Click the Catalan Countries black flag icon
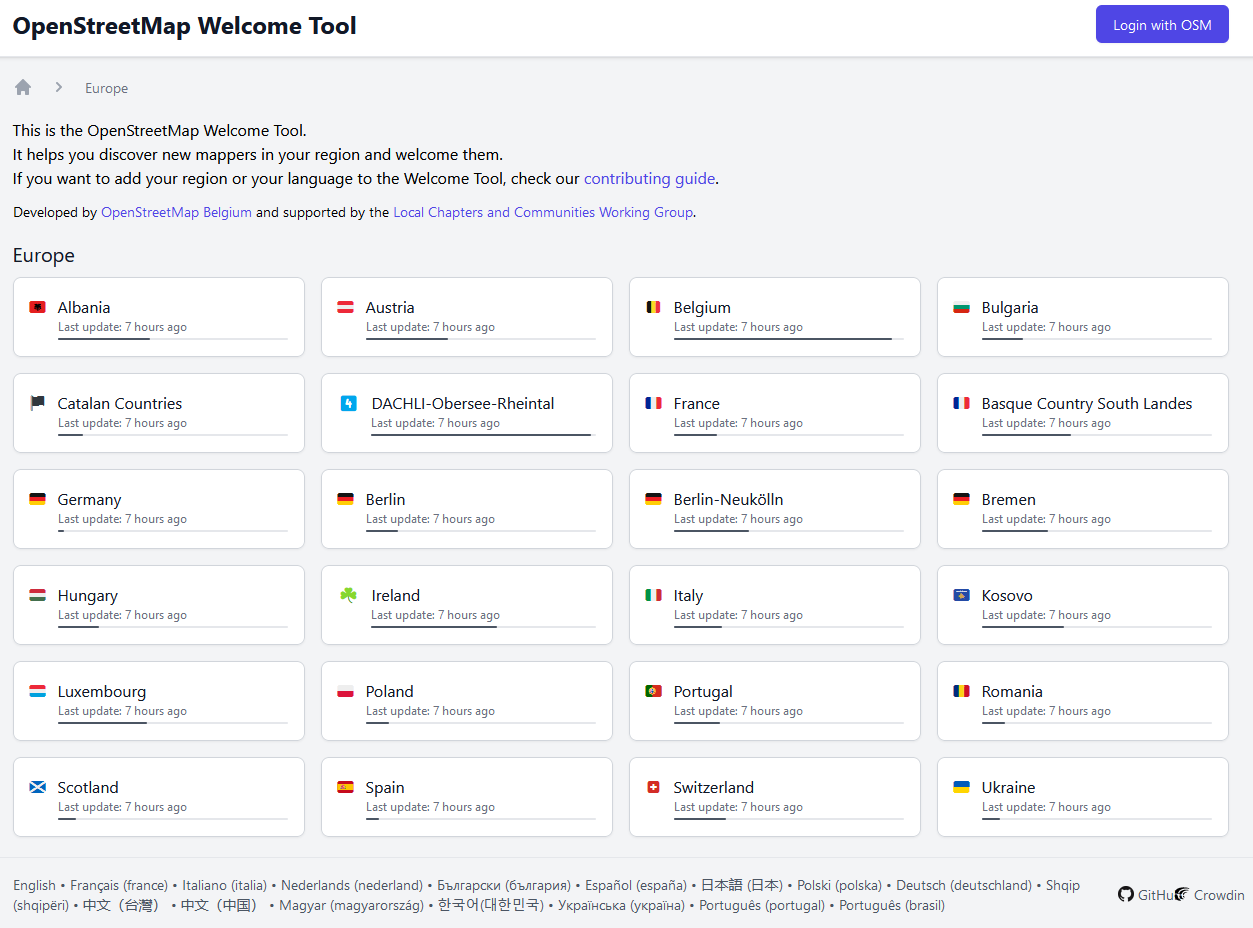Image resolution: width=1253 pixels, height=928 pixels. (38, 403)
